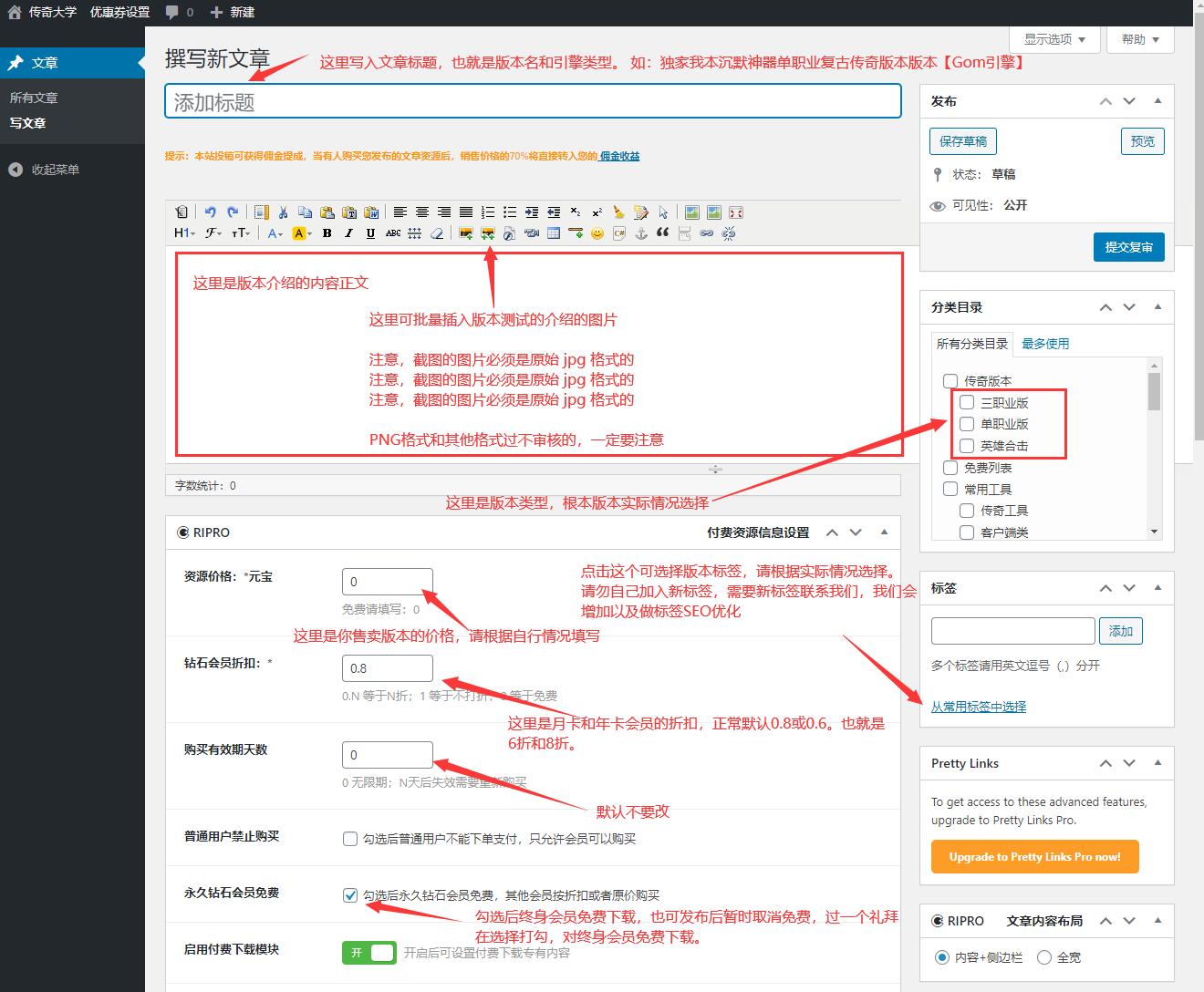The width and height of the screenshot is (1204, 992).
Task: Open 传奇大学 site menu in admin bar
Action: tap(42, 12)
